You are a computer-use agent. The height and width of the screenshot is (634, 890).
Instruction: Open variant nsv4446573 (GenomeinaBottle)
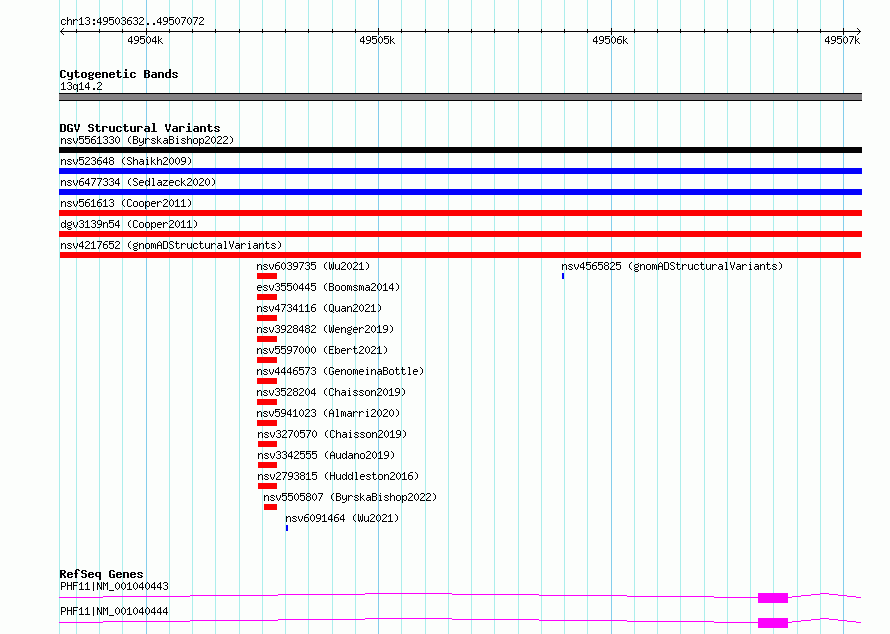point(340,371)
